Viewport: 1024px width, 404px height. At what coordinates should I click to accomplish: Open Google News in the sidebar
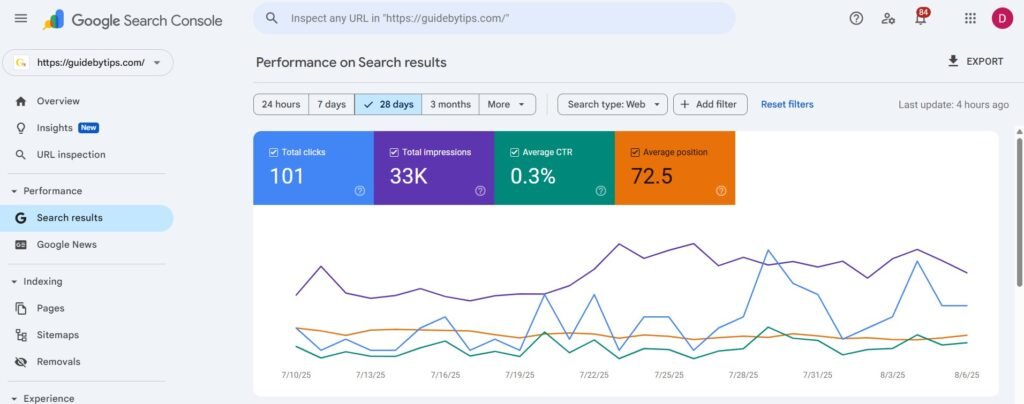point(66,244)
